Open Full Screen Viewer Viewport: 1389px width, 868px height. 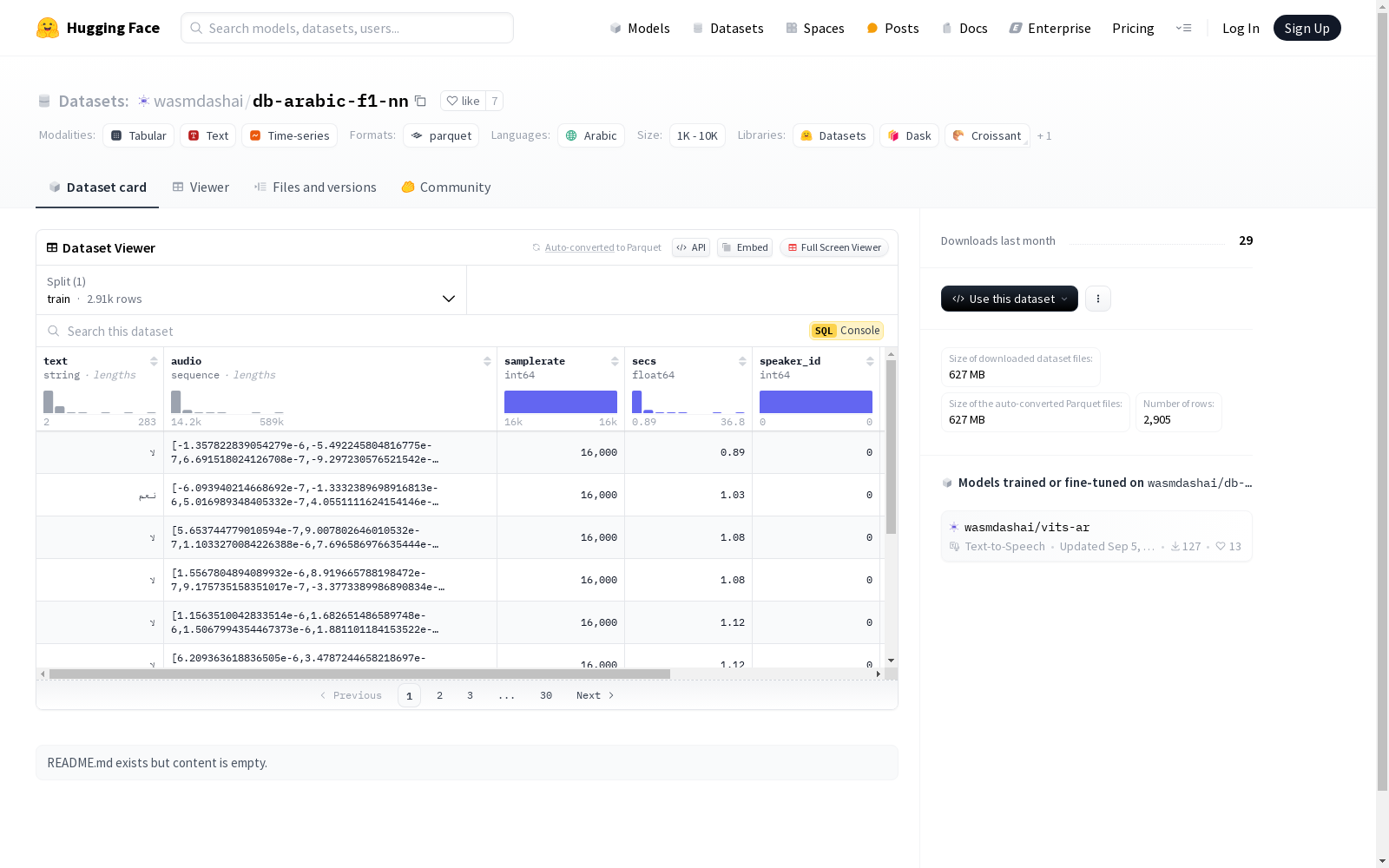(x=834, y=247)
